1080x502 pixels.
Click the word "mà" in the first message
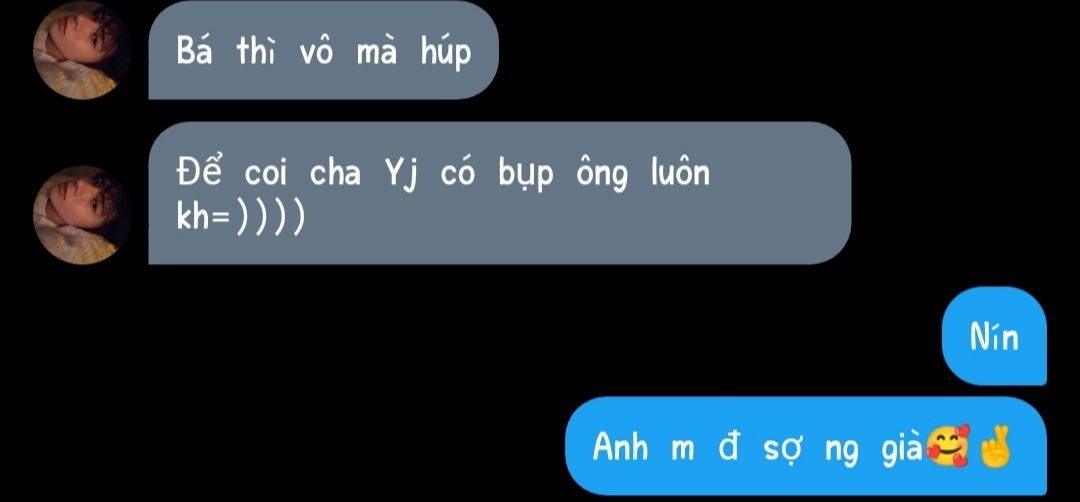pyautogui.click(x=377, y=51)
